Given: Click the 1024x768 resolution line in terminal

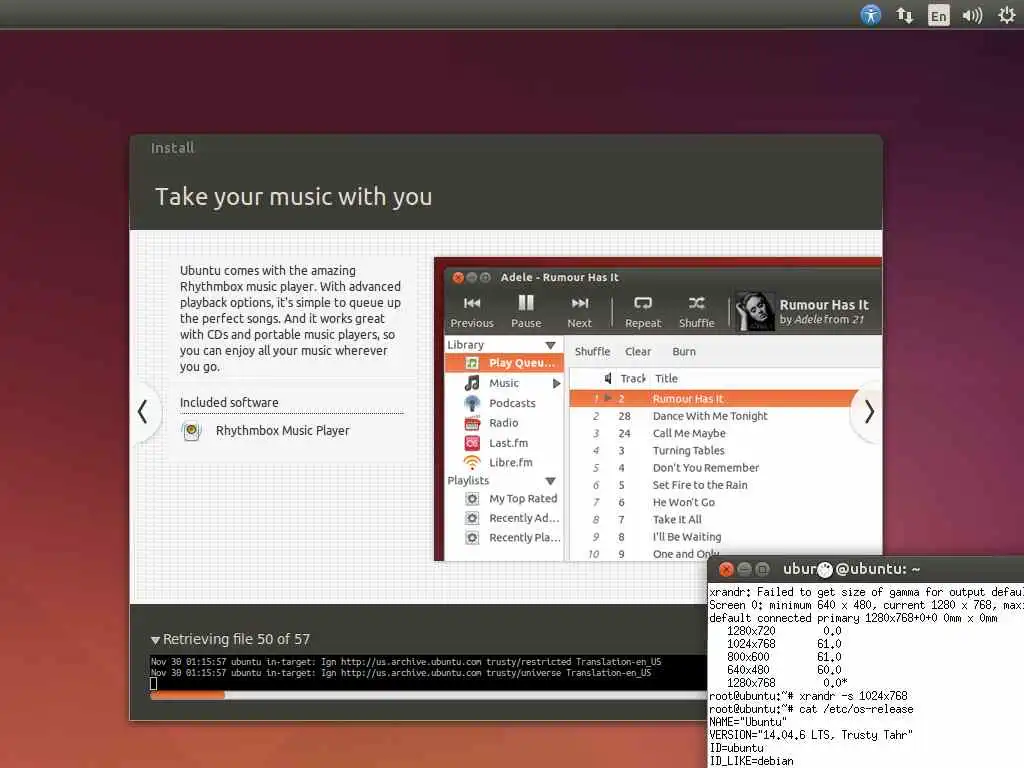Looking at the screenshot, I should click(x=784, y=644).
